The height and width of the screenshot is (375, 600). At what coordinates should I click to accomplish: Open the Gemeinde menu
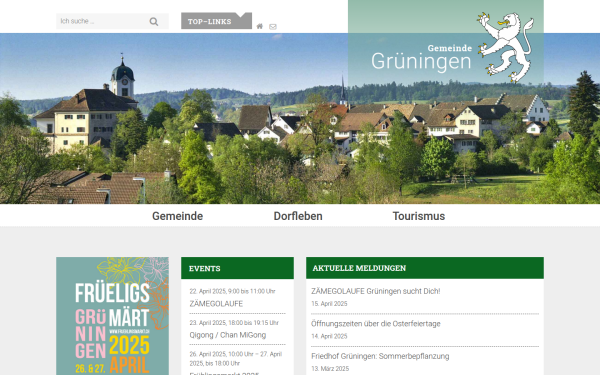[178, 216]
